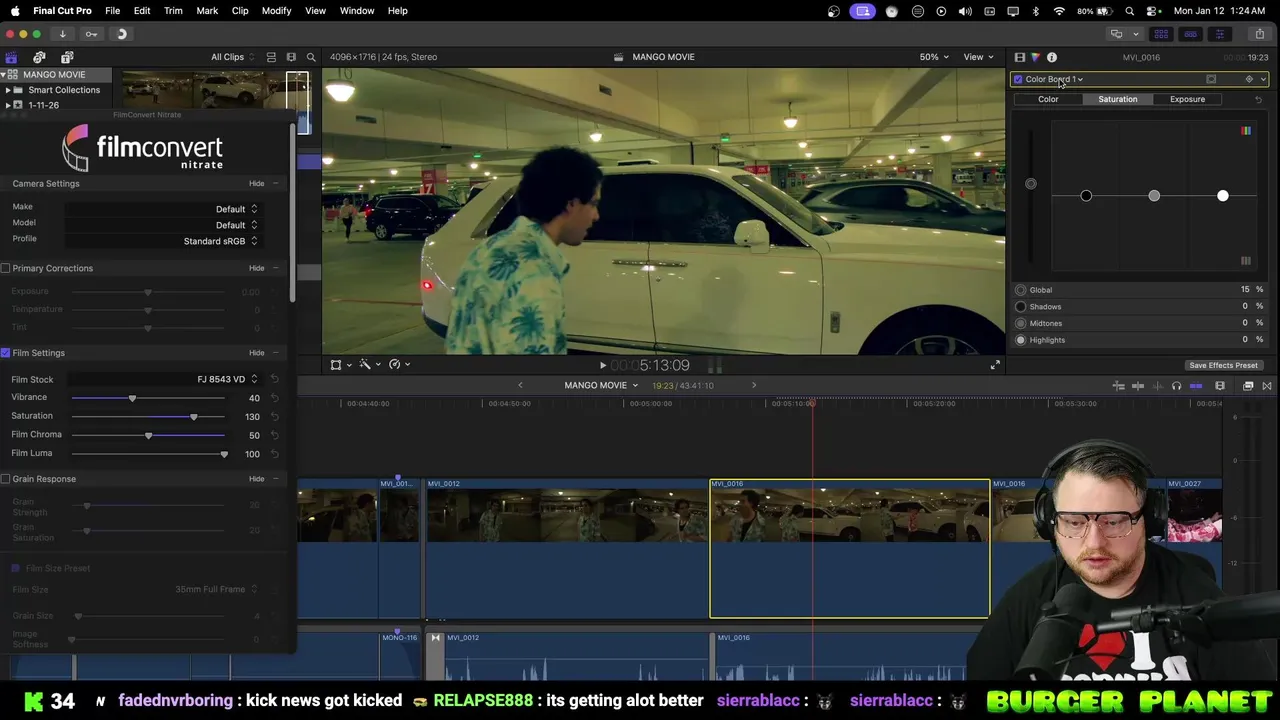Open camera Model dropdown

pos(162,225)
